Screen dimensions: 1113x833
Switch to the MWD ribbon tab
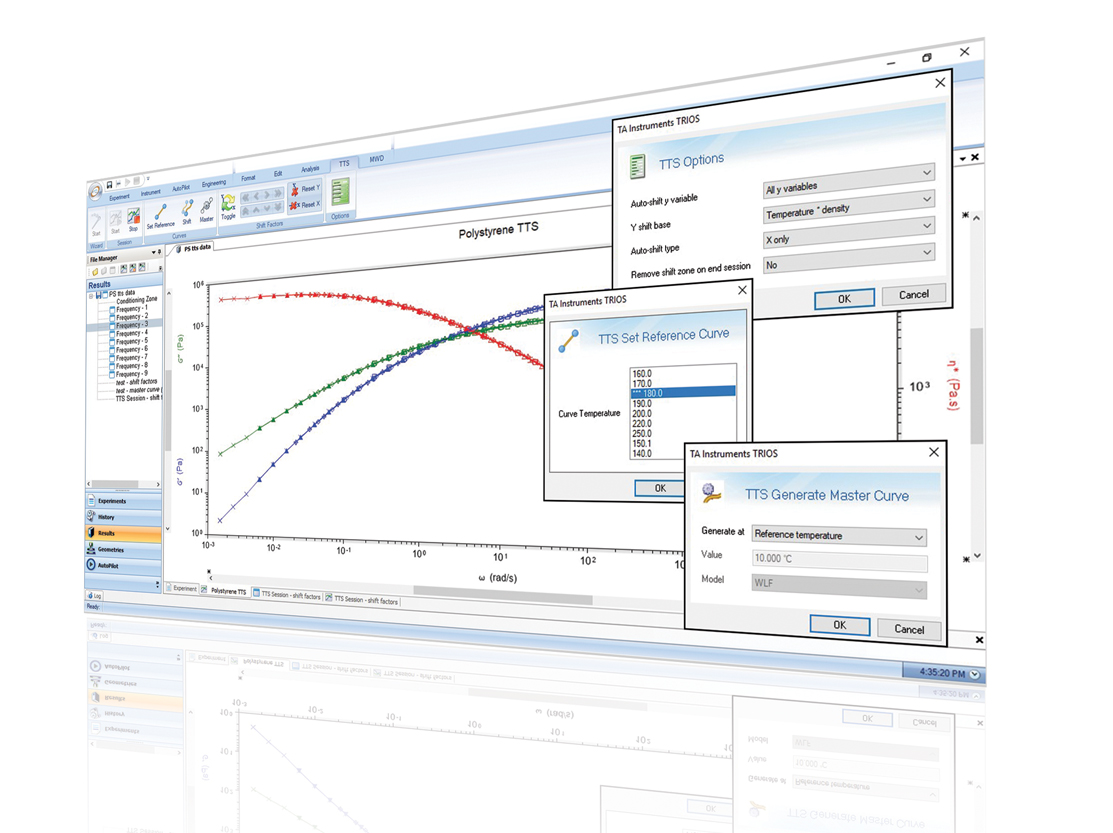click(x=376, y=159)
